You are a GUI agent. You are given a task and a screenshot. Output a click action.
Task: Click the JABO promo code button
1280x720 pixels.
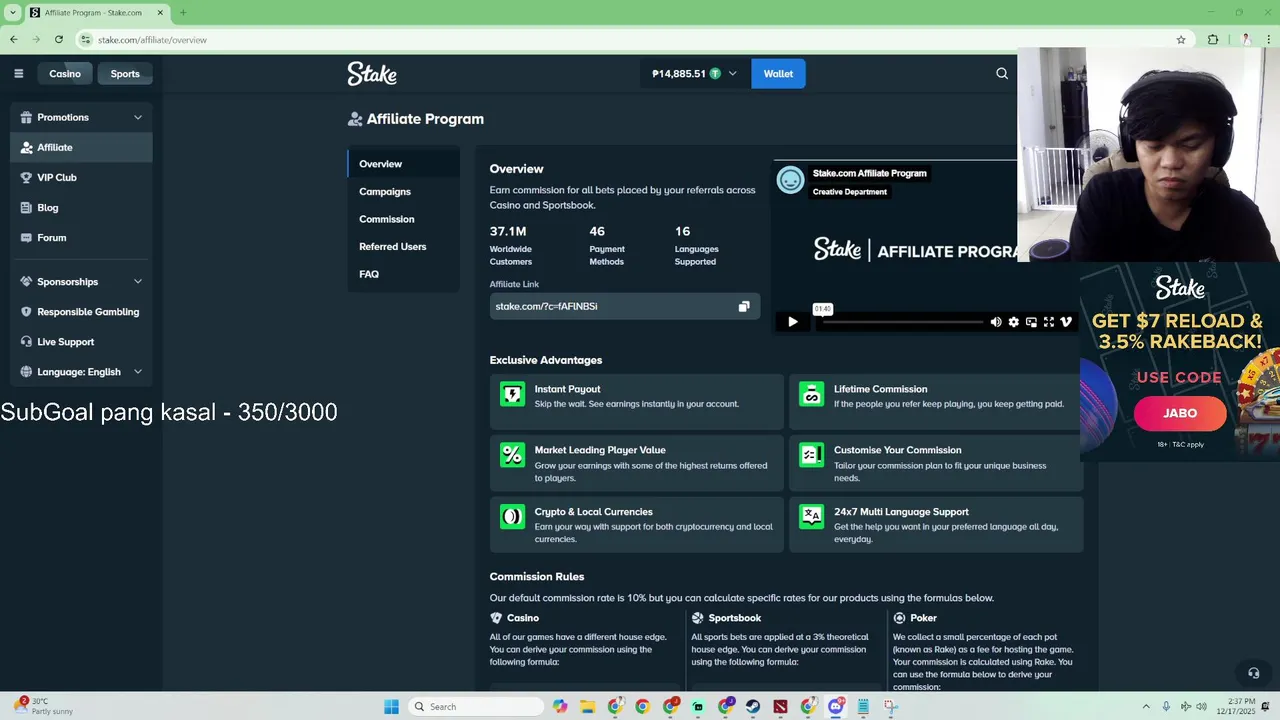point(1180,413)
